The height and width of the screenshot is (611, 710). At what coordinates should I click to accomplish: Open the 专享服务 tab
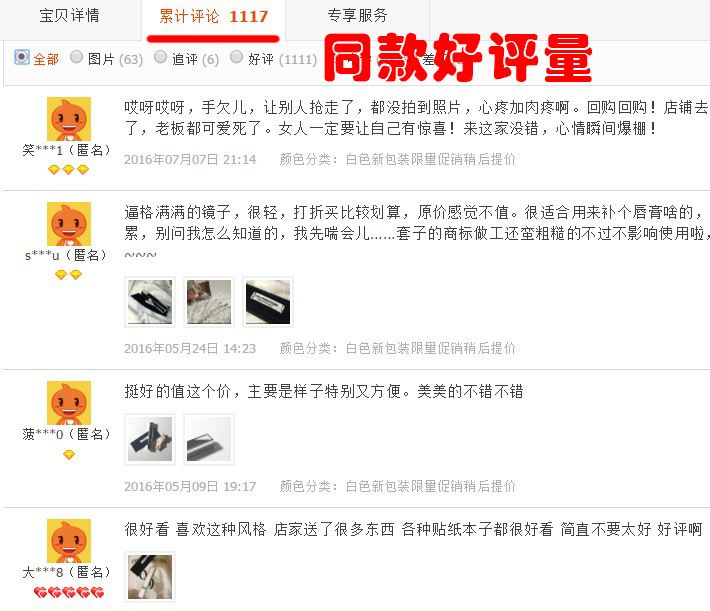click(357, 16)
